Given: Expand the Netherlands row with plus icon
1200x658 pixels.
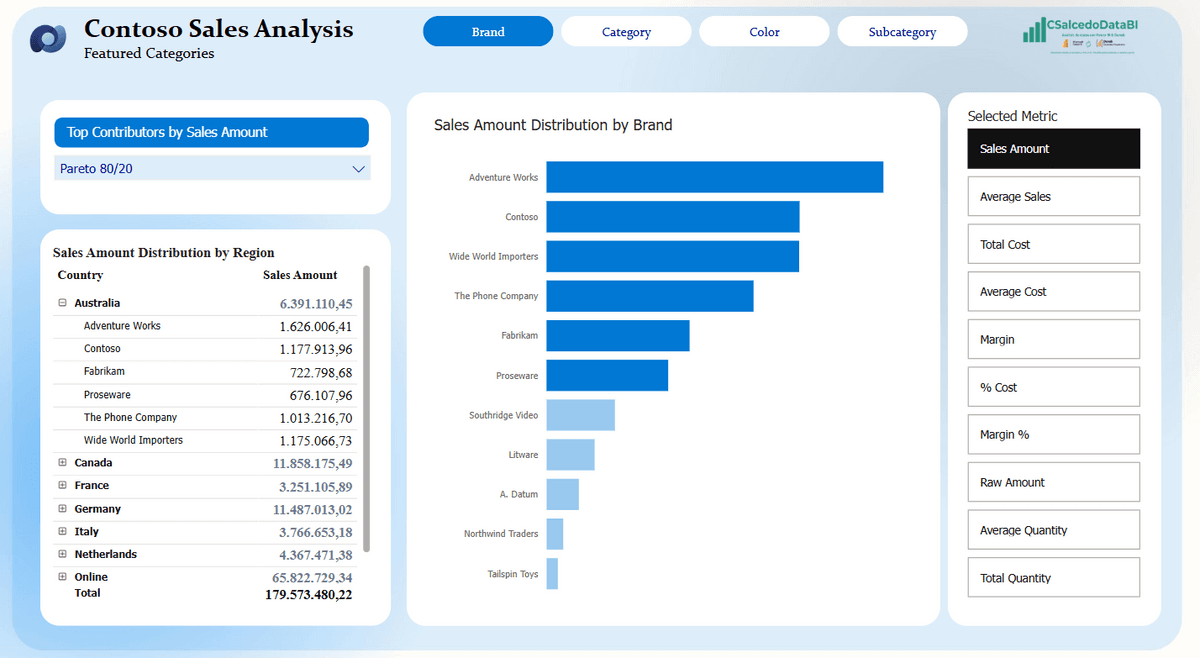Looking at the screenshot, I should (62, 554).
